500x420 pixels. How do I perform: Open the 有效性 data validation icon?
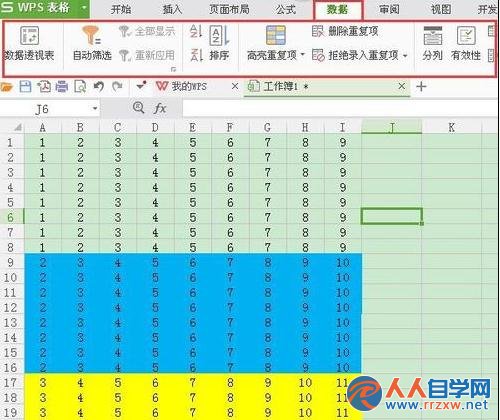466,43
